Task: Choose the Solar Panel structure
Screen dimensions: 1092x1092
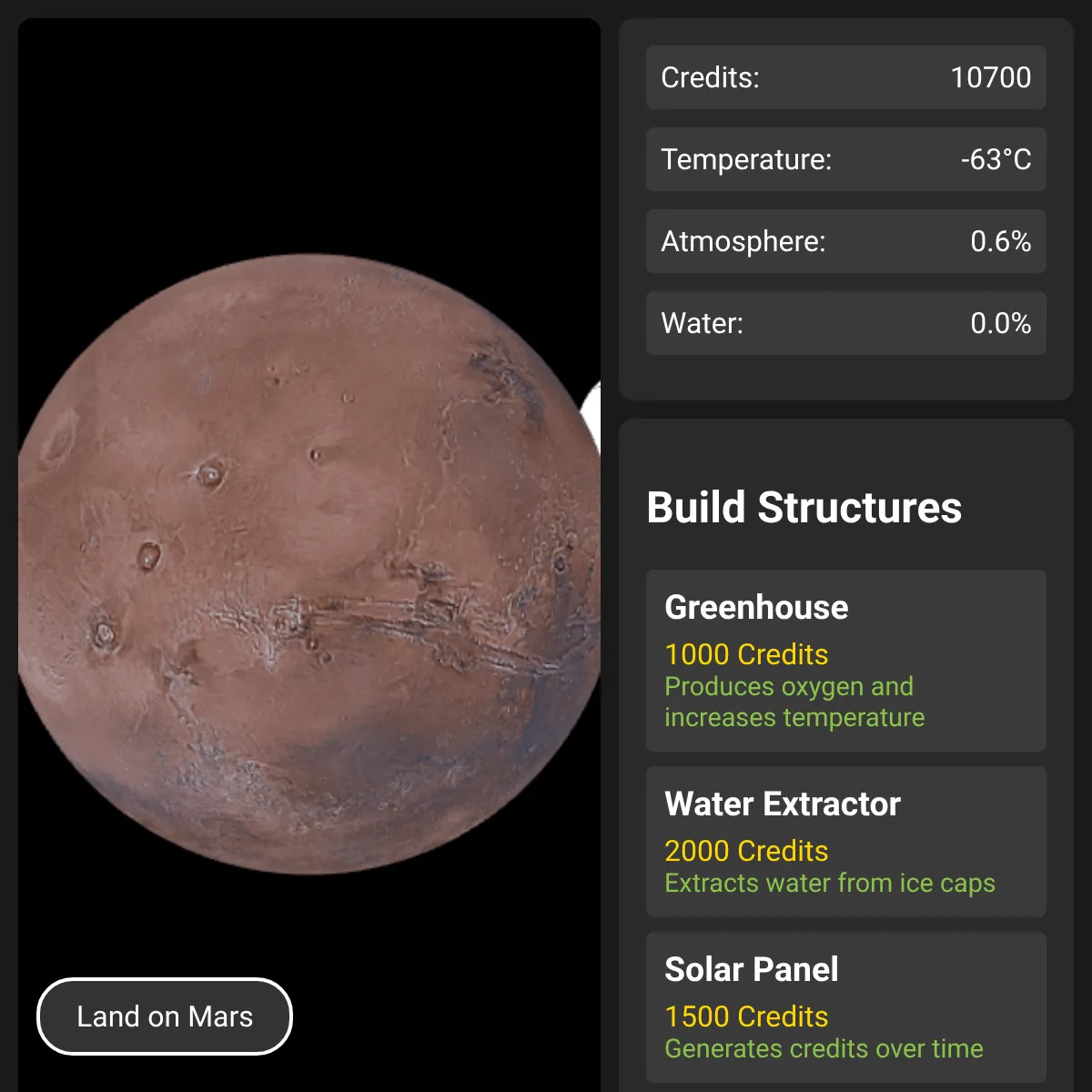Action: (x=846, y=1007)
